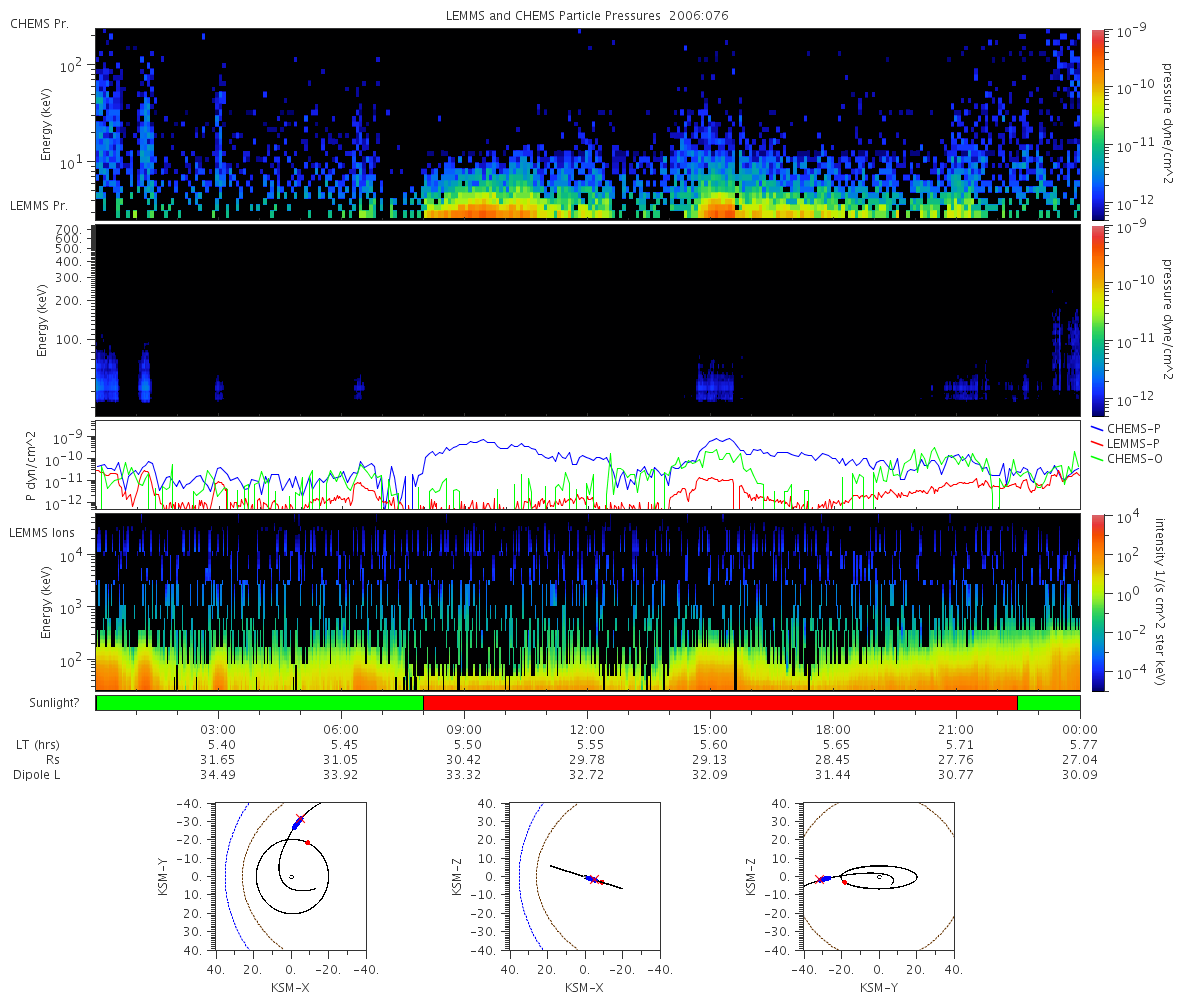The width and height of the screenshot is (1200, 1000).
Task: Click the CHEMS Pr. panel label
Action: pos(39,23)
